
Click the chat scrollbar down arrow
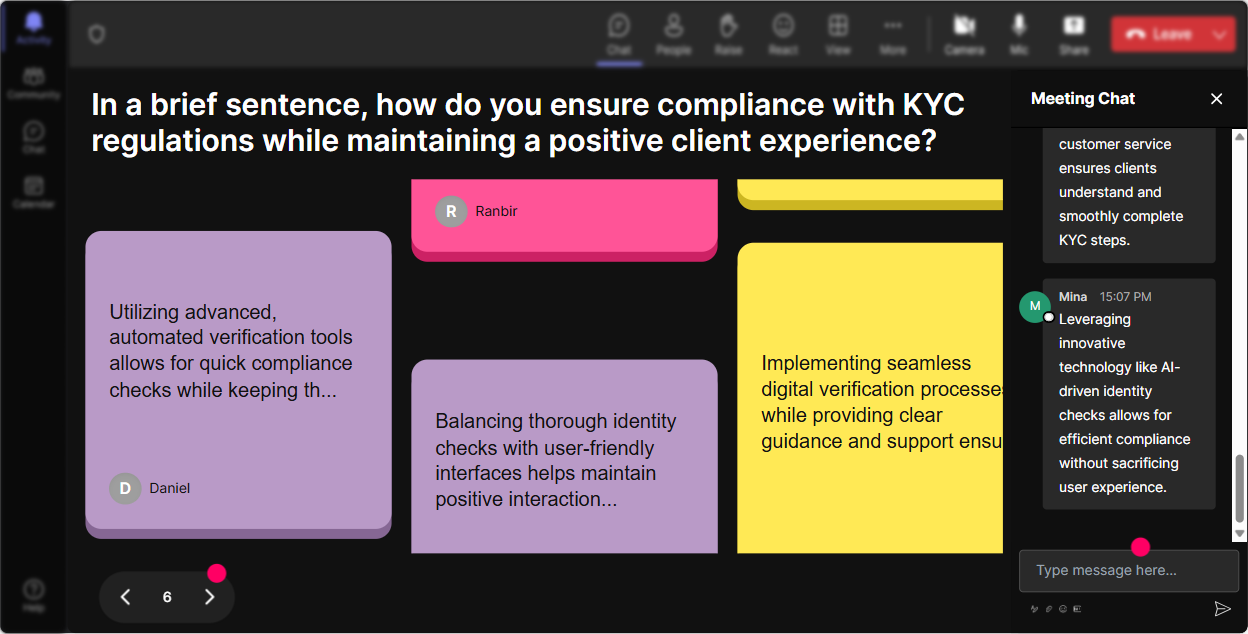tap(1240, 534)
